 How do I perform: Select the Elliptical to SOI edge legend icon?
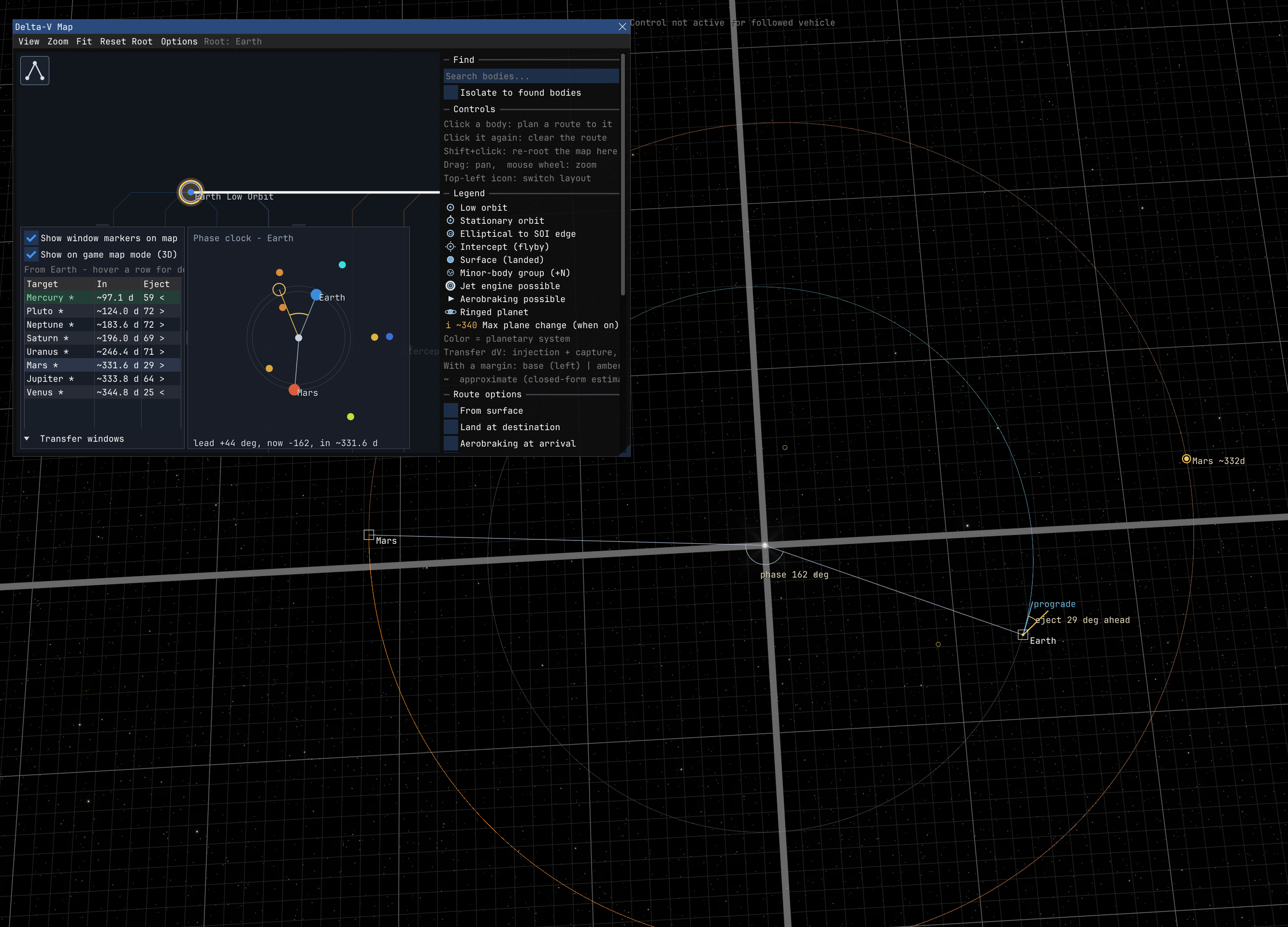click(x=450, y=233)
